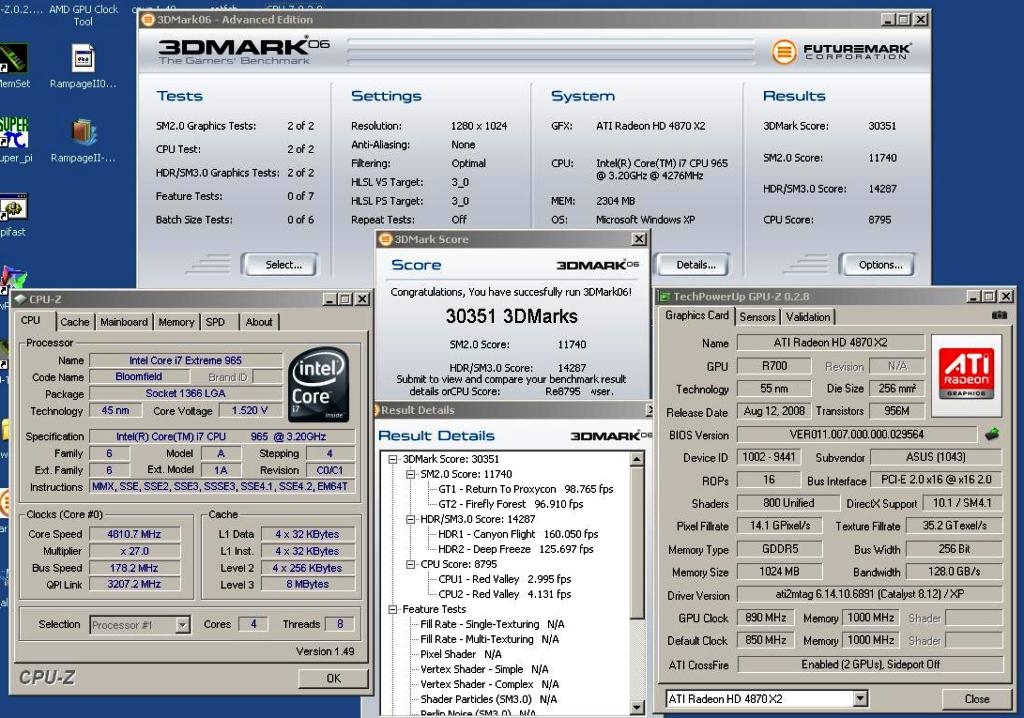
Task: Open the SPD tab in CPU-Z
Action: [x=216, y=322]
